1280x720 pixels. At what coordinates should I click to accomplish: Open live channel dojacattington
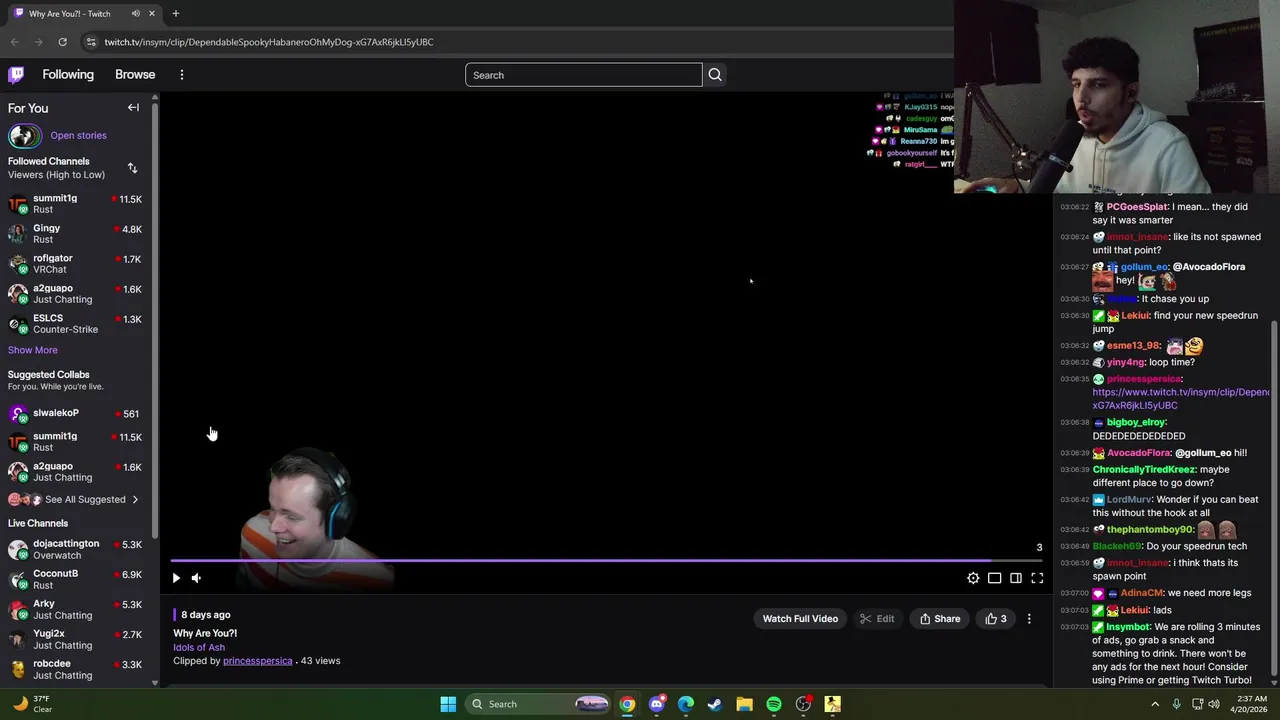pyautogui.click(x=78, y=550)
